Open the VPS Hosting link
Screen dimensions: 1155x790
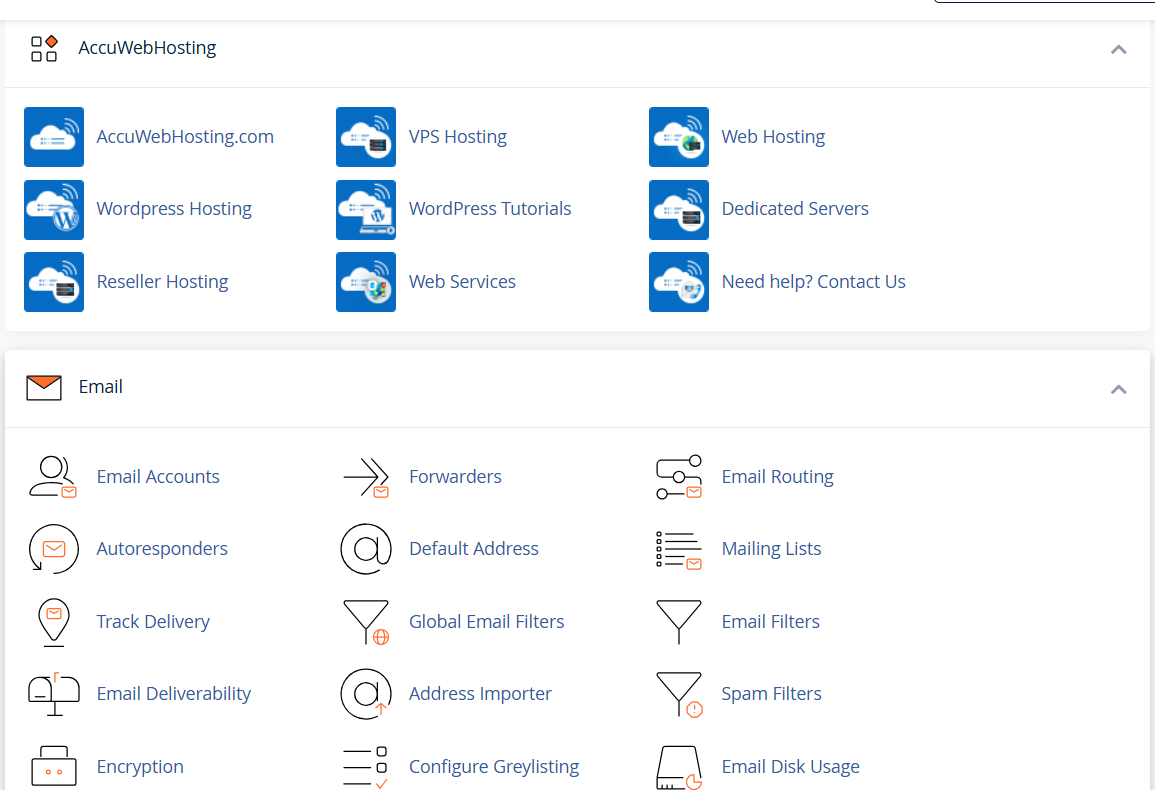pos(457,136)
